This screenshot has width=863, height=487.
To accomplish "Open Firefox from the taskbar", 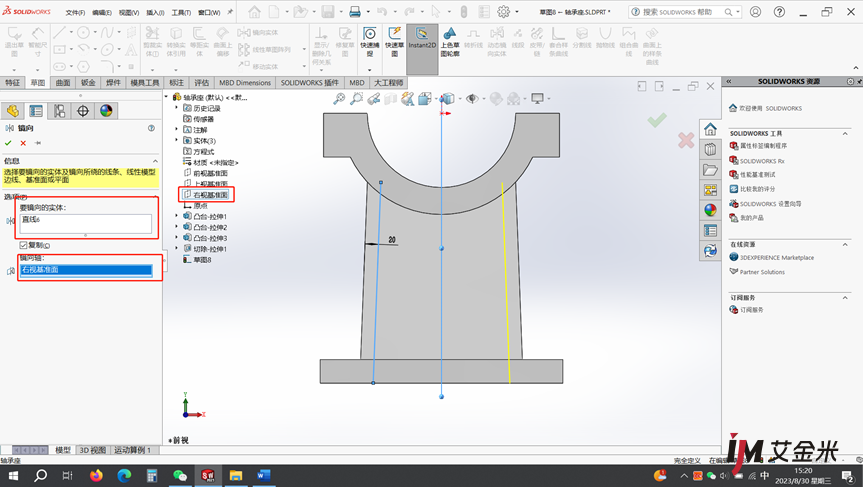I will (96, 475).
